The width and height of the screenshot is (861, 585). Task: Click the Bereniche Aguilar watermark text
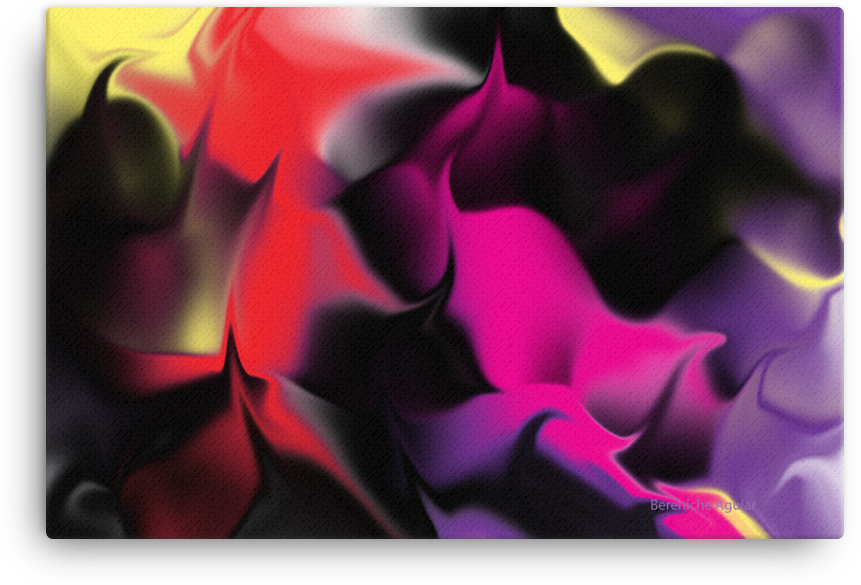[701, 505]
